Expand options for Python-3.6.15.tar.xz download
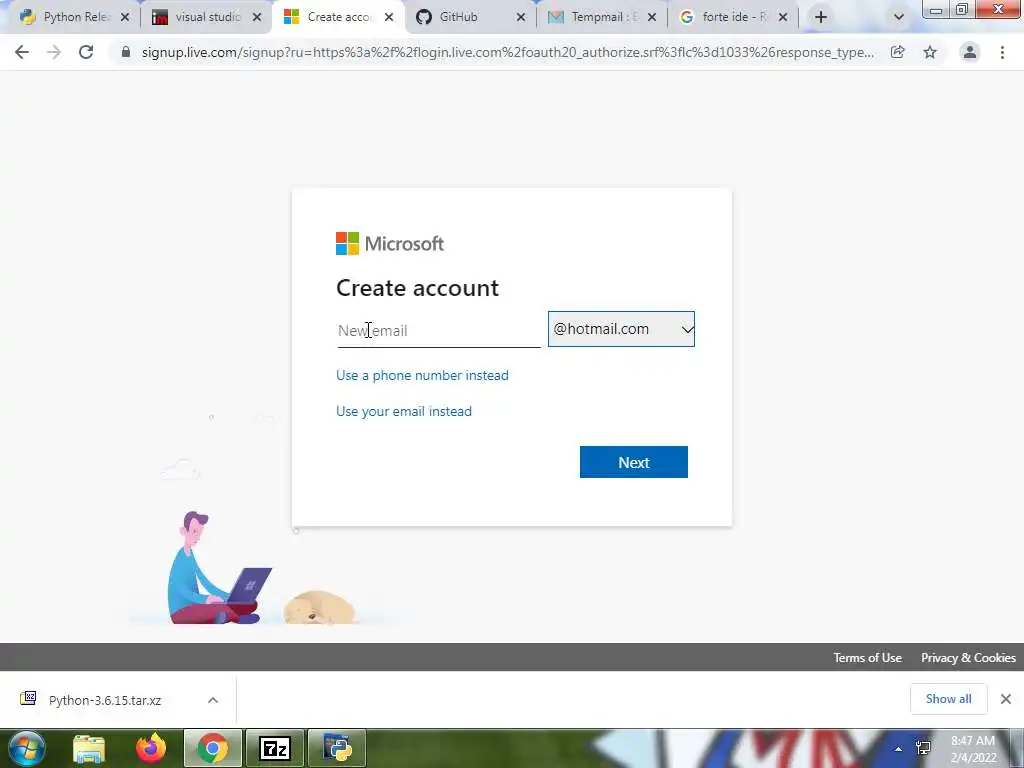Viewport: 1024px width, 768px height. coord(213,700)
